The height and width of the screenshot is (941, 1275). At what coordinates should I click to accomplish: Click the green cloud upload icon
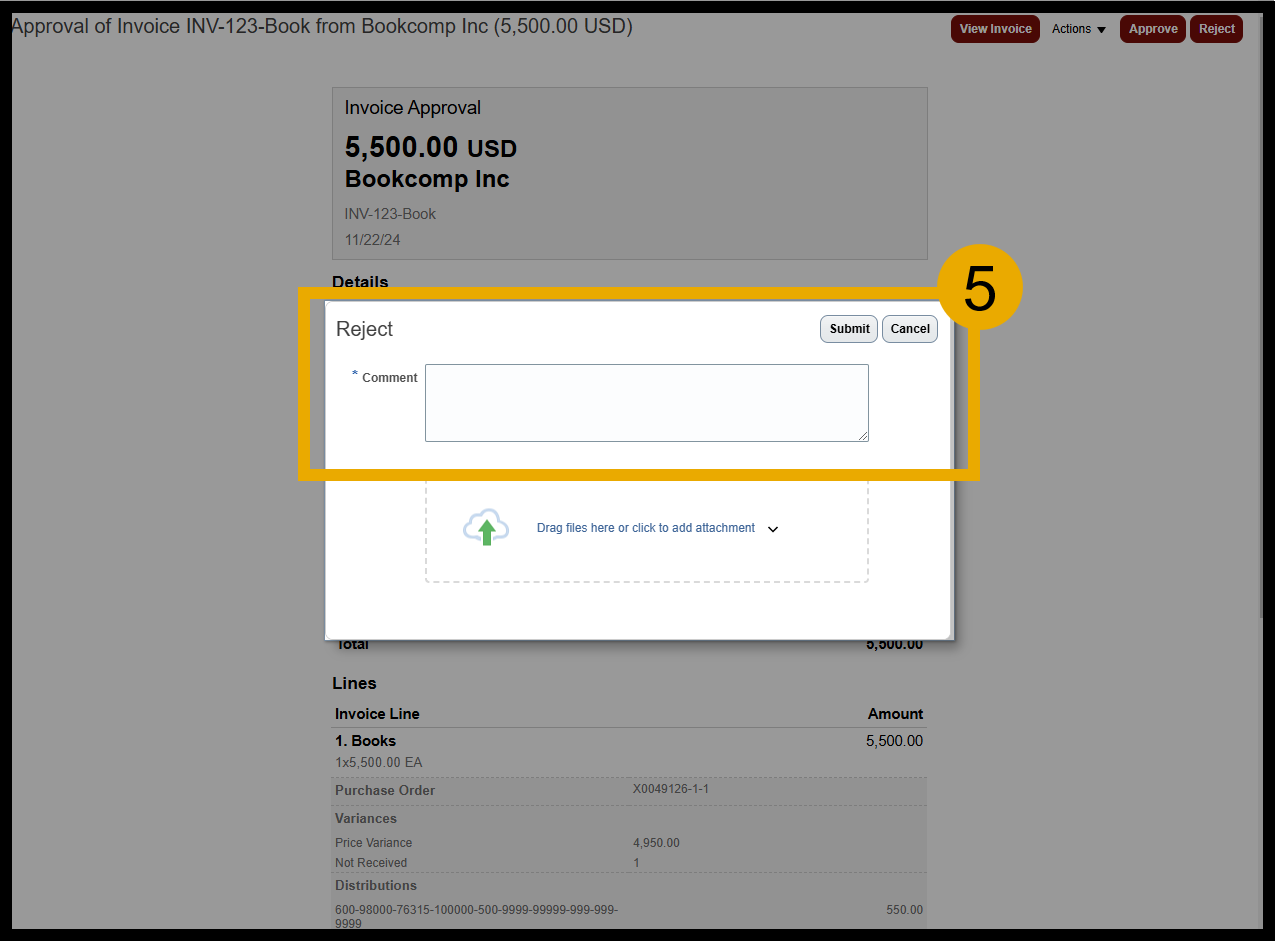[486, 527]
